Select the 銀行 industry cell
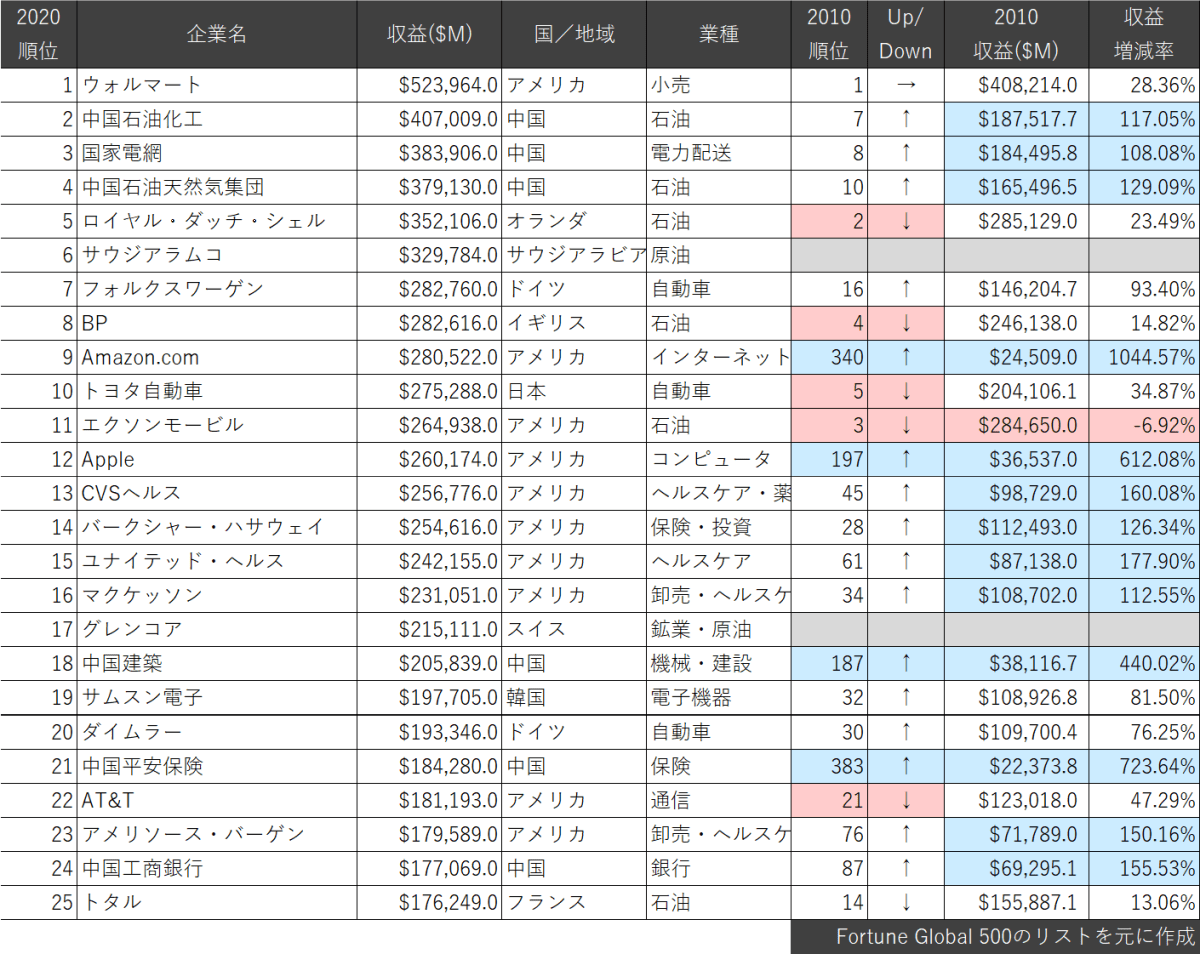 (718, 867)
